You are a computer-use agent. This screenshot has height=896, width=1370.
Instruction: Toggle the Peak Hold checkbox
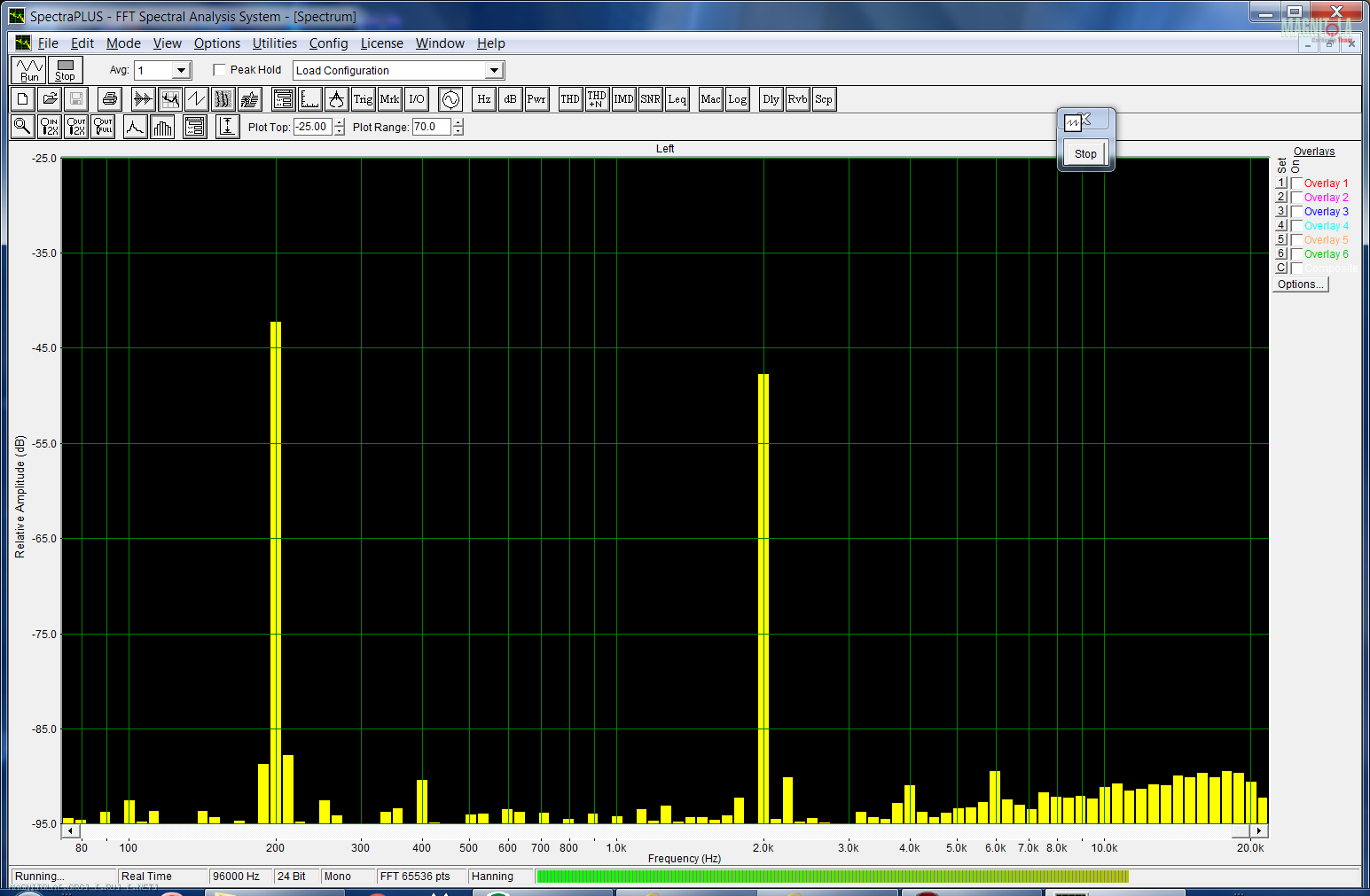click(220, 70)
